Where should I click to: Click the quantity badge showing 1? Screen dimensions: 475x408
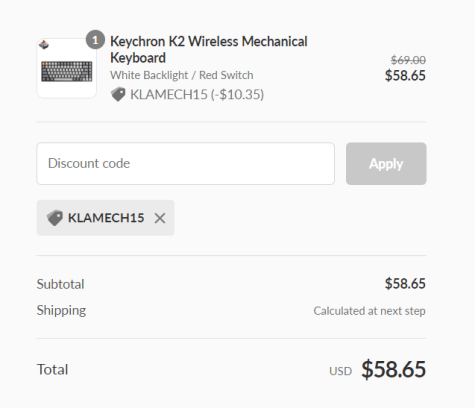pyautogui.click(x=95, y=40)
